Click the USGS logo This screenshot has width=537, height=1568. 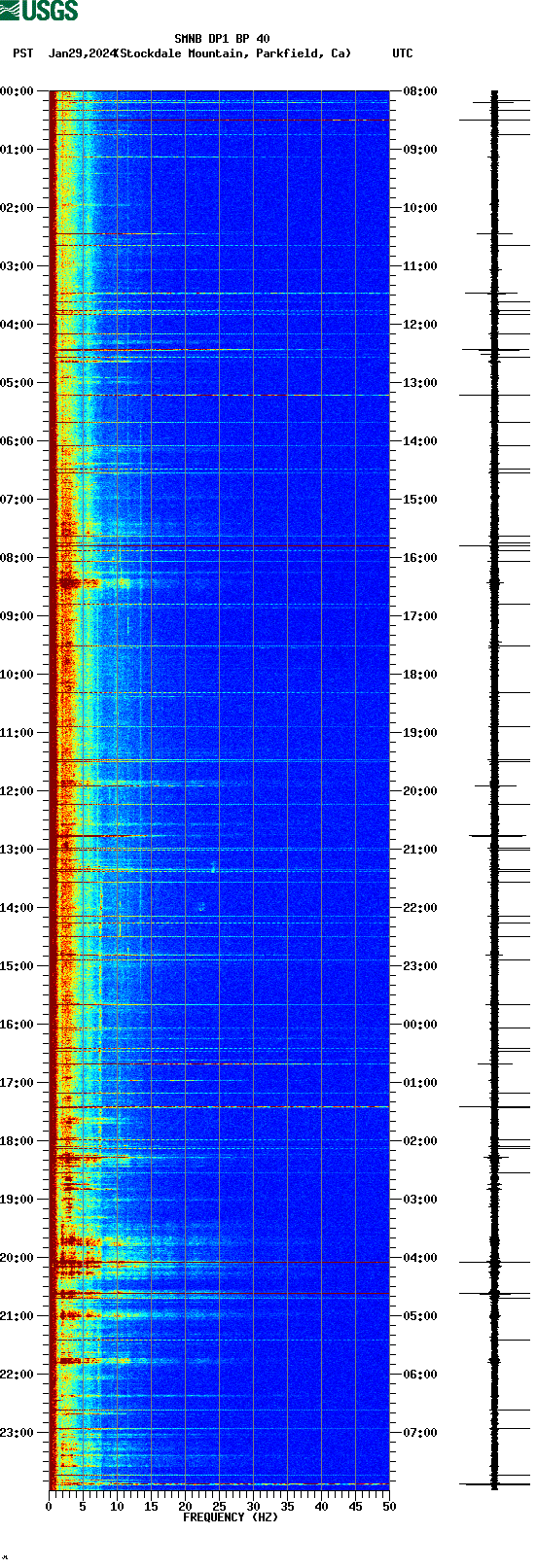(x=39, y=11)
